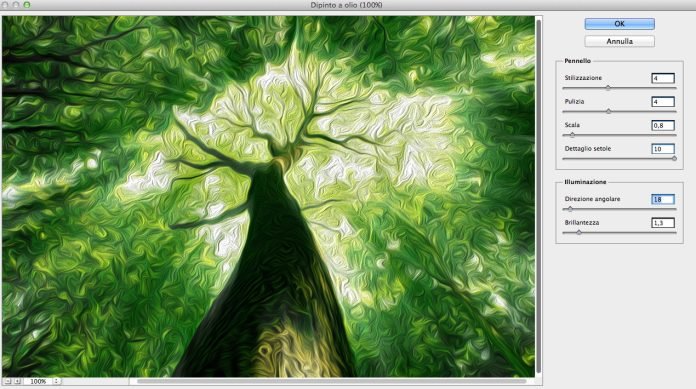Confirm the oil paint filter with OK
This screenshot has width=696, height=389.
(619, 24)
